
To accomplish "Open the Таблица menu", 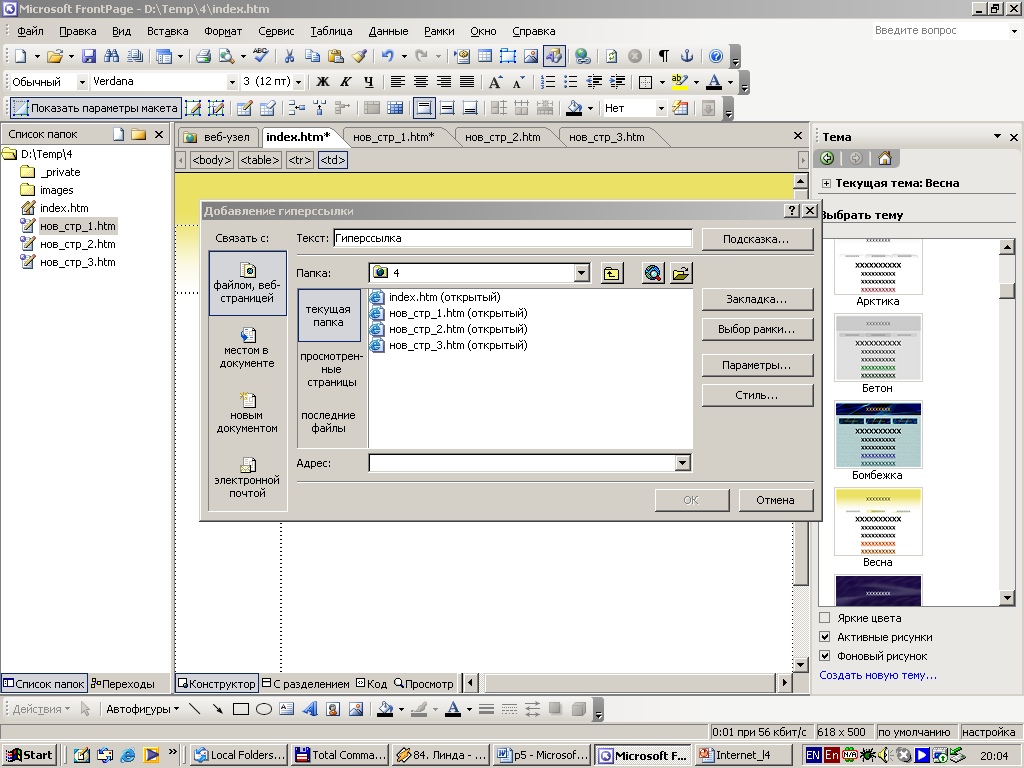I will point(331,31).
